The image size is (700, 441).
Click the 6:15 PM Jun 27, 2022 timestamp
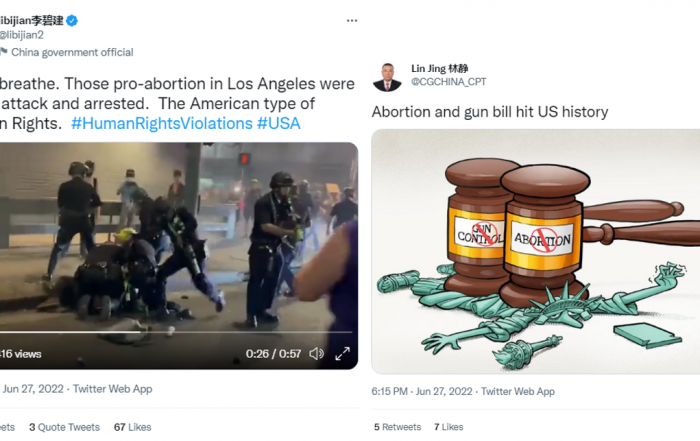pos(421,391)
